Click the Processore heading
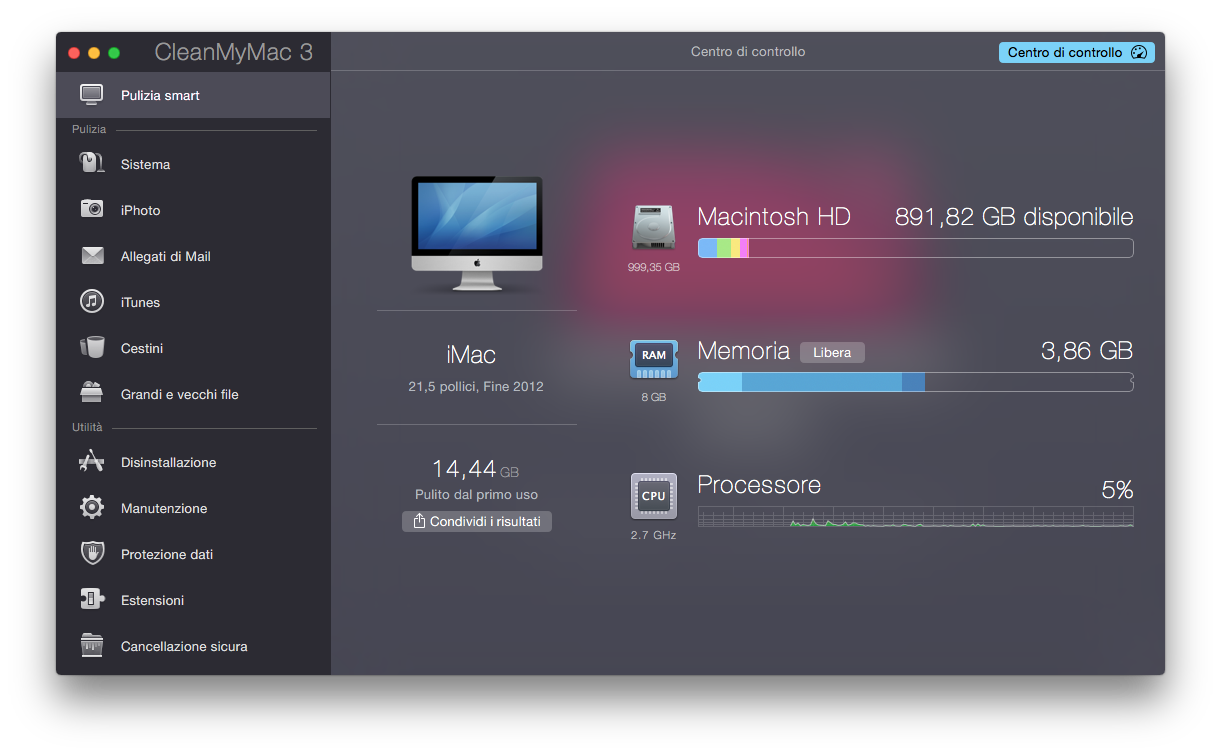This screenshot has width=1221, height=755. pyautogui.click(x=759, y=485)
